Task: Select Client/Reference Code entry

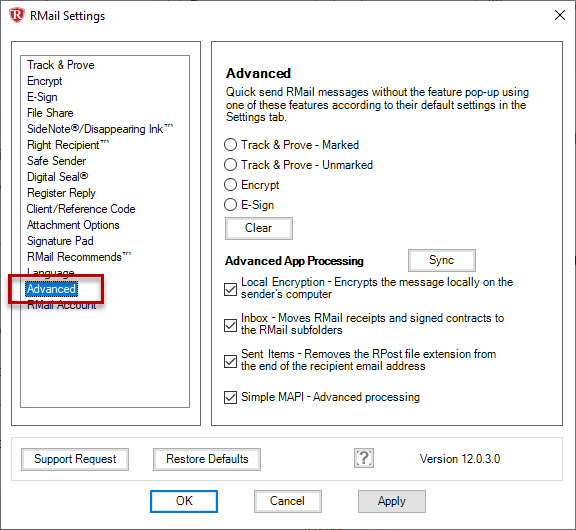Action: [81, 209]
